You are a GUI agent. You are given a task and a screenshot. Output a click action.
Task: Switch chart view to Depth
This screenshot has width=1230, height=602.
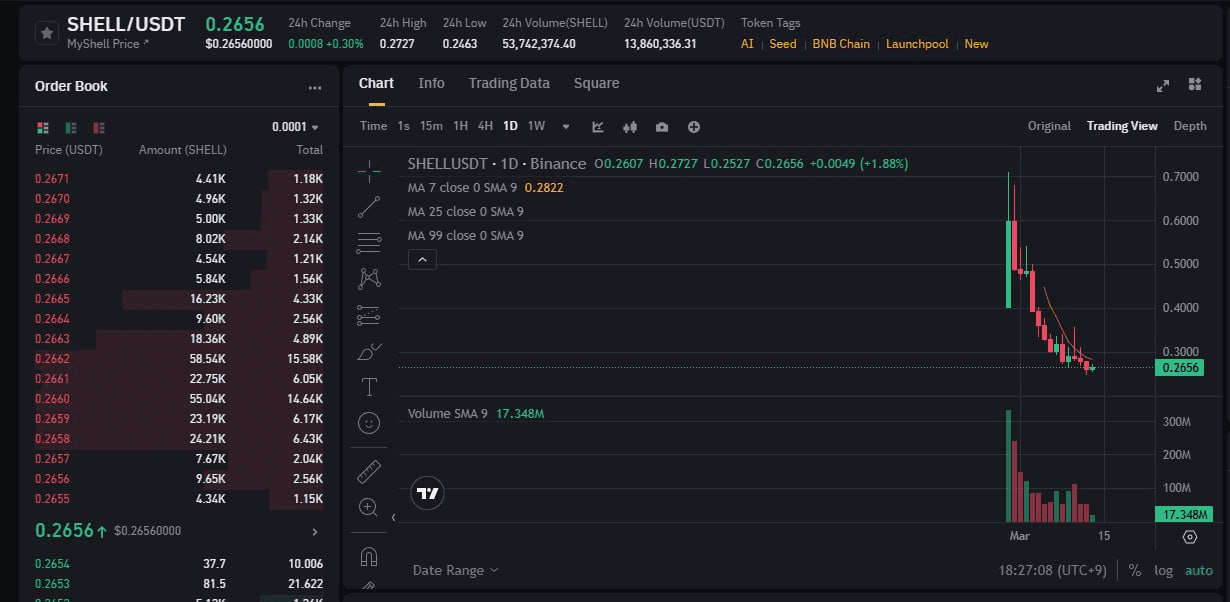(1189, 126)
